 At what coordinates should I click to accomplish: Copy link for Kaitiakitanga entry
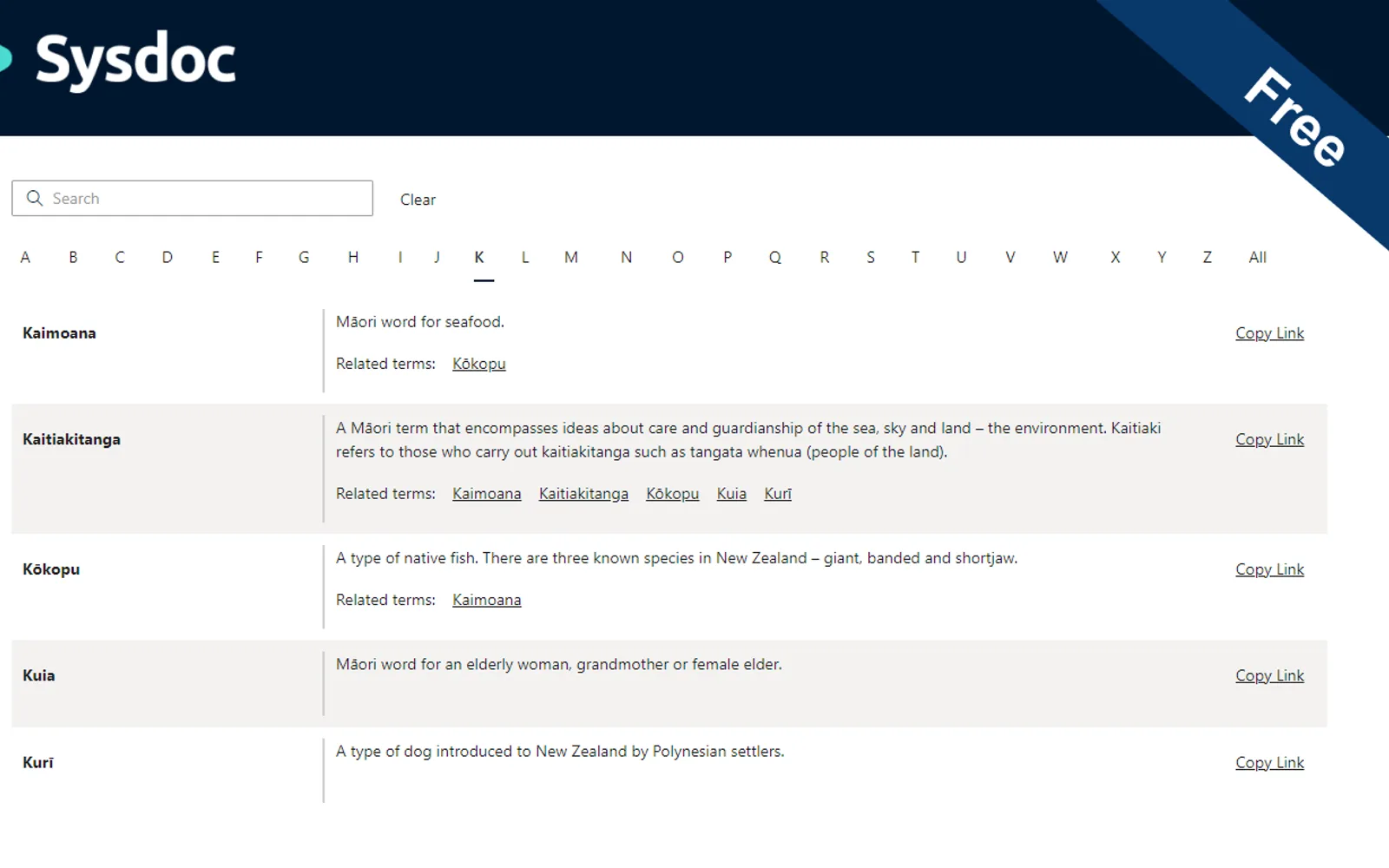[x=1269, y=439]
